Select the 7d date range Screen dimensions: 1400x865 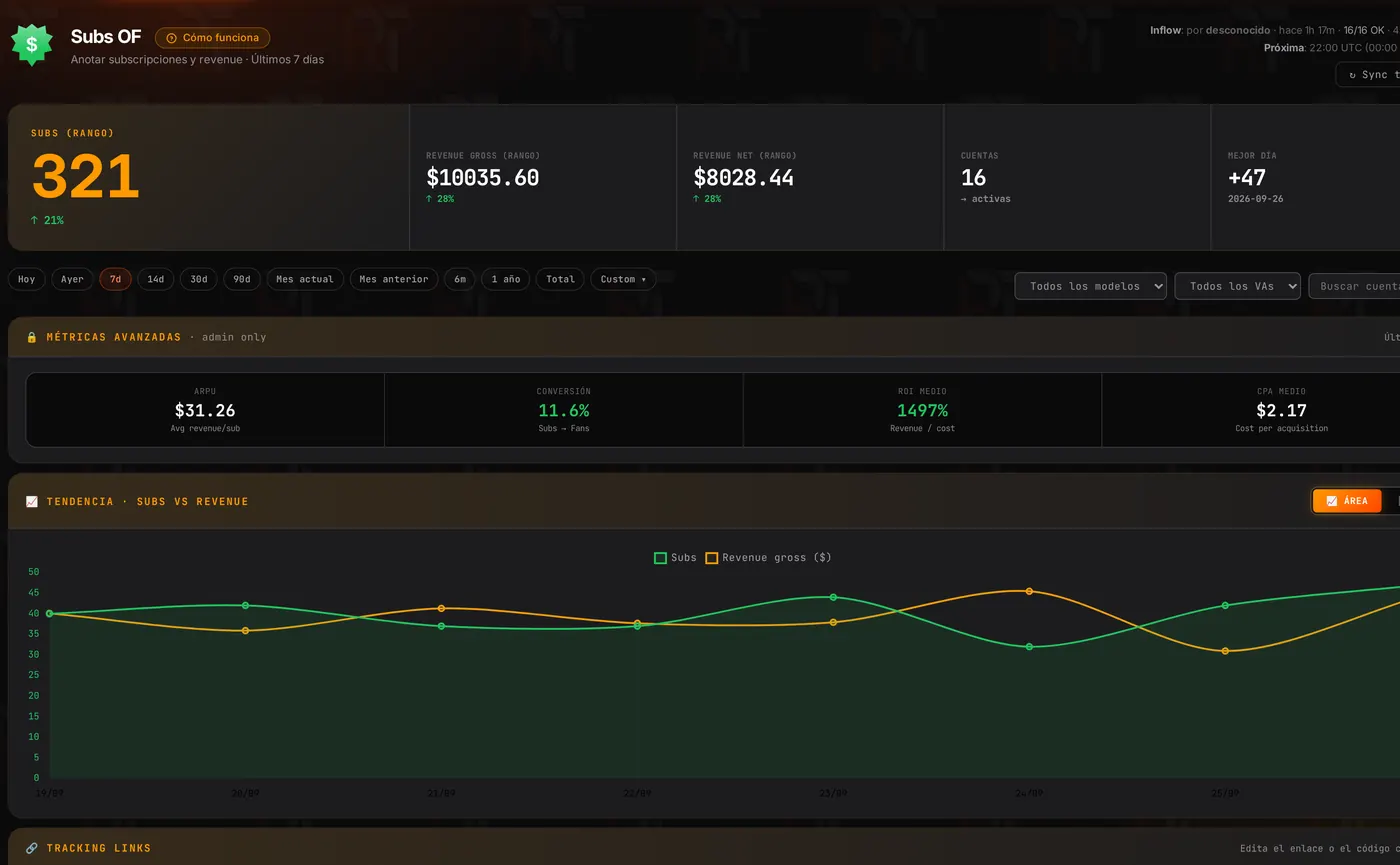[115, 279]
